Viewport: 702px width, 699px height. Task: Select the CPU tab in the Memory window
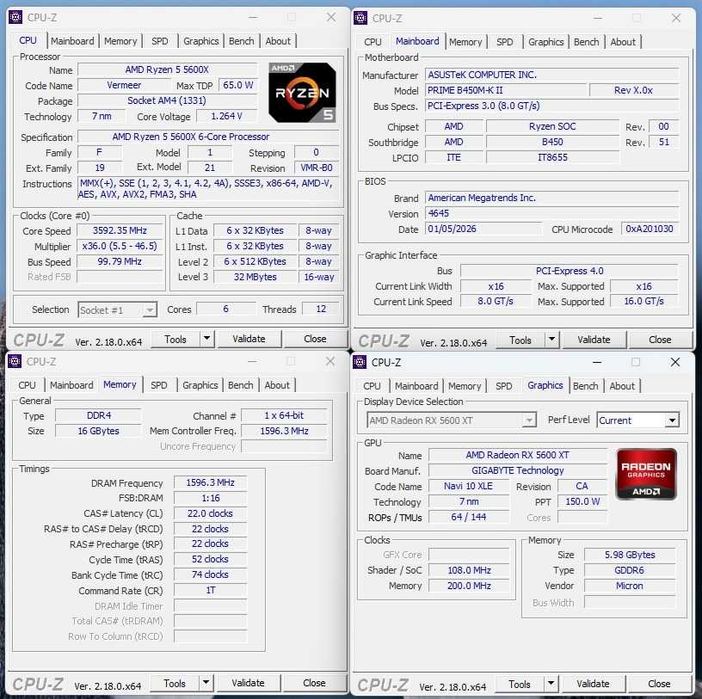[27, 385]
